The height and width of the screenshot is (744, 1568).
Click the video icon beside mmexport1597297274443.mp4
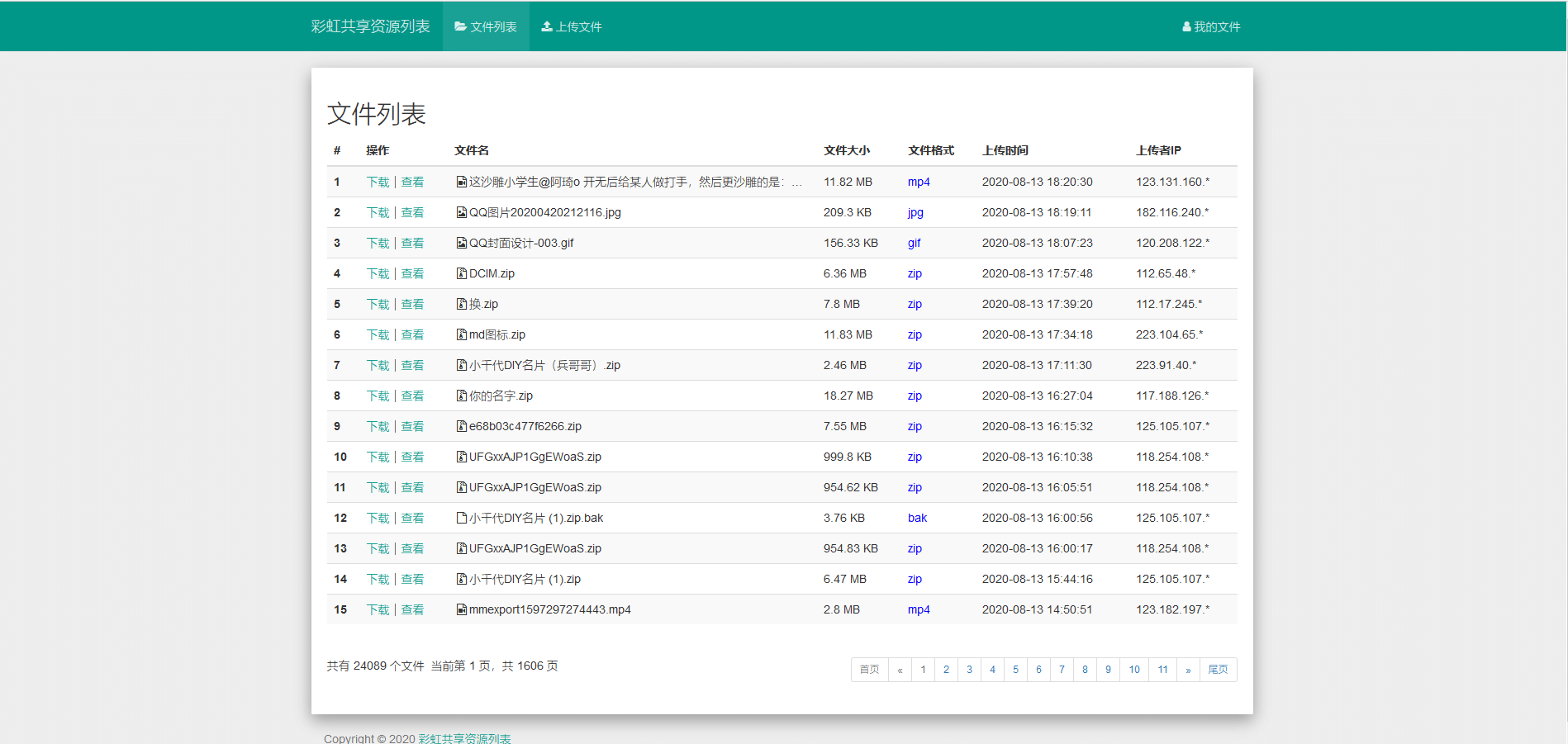click(x=461, y=609)
